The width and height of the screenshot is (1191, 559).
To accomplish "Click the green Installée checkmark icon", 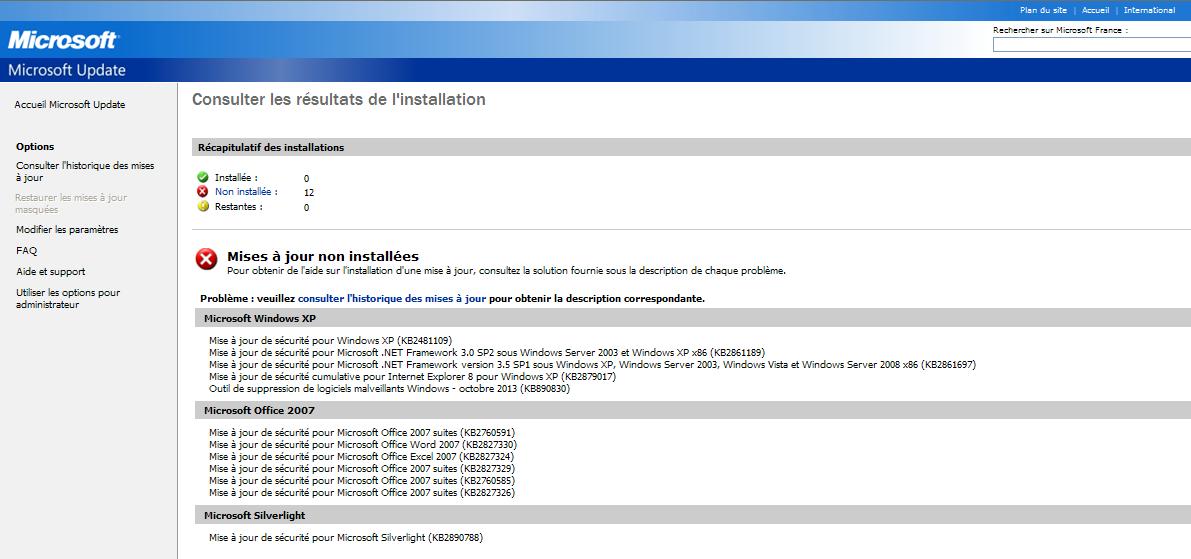I will 203,177.
